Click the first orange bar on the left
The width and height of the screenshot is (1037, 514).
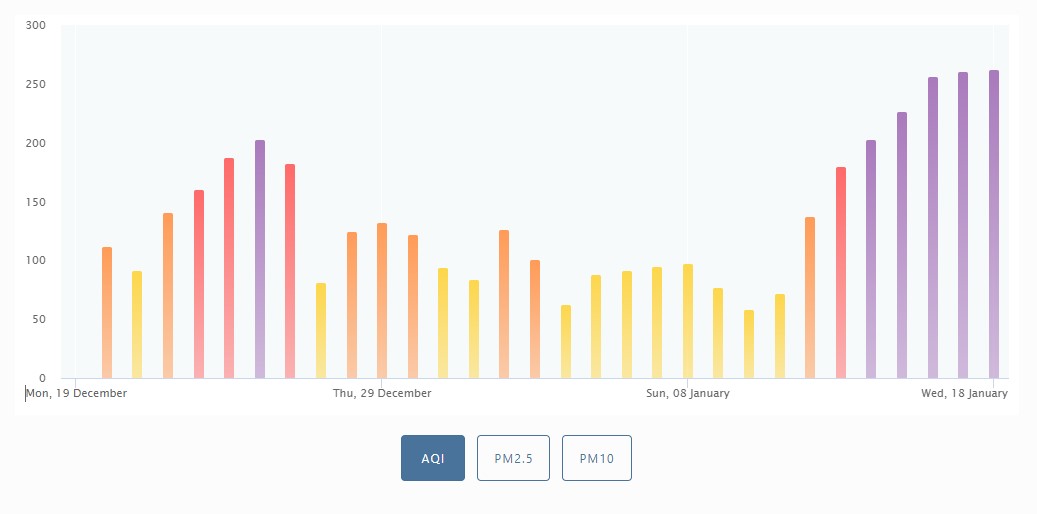pyautogui.click(x=107, y=312)
